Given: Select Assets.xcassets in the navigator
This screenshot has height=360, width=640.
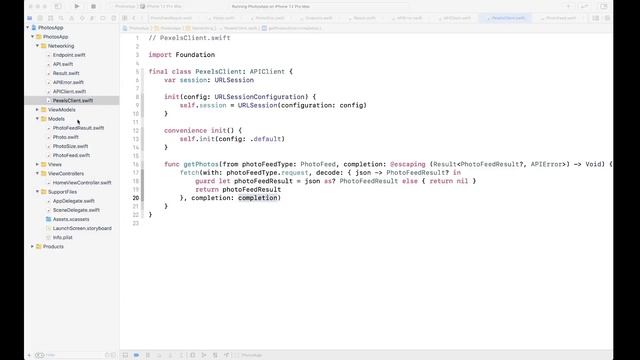Looking at the screenshot, I should click(71, 219).
